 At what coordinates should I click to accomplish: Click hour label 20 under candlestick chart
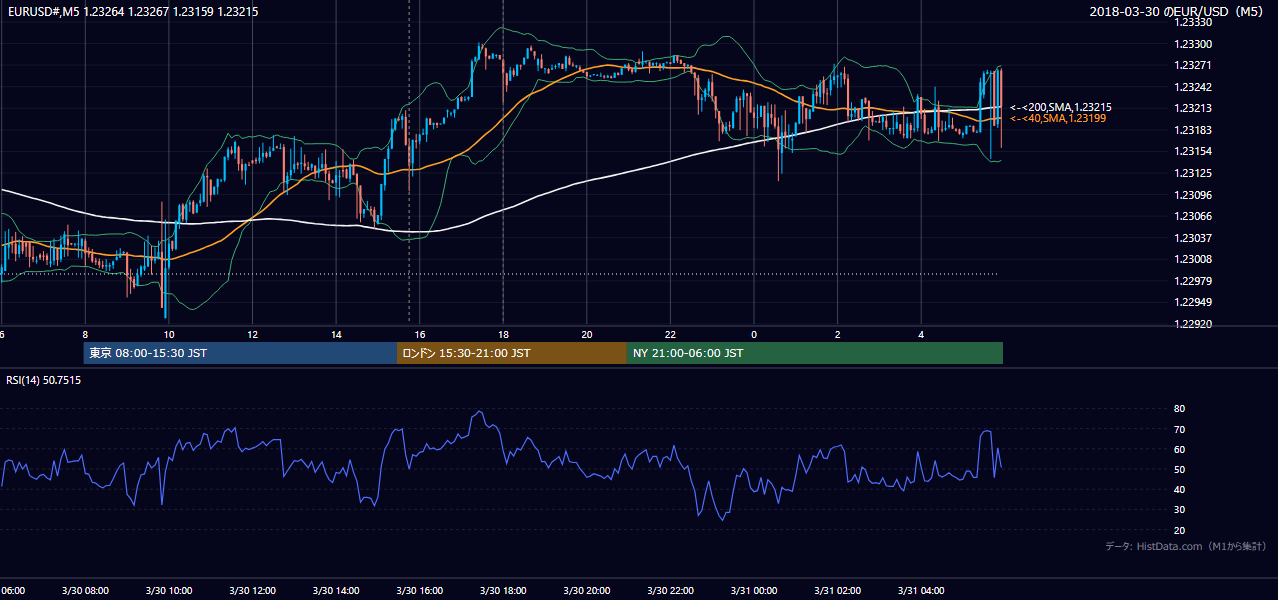click(x=586, y=334)
